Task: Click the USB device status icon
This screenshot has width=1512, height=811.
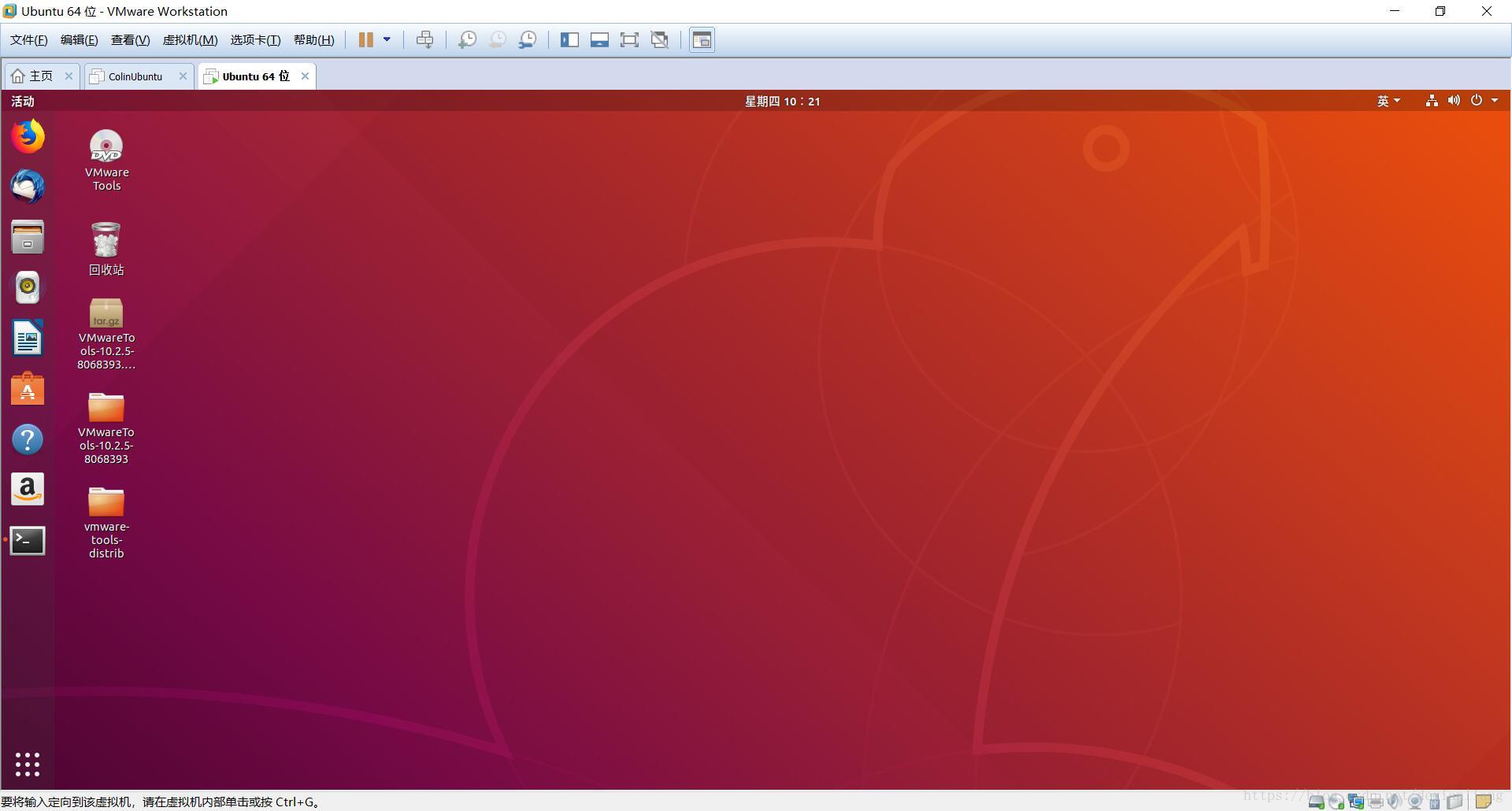Action: coord(1435,802)
